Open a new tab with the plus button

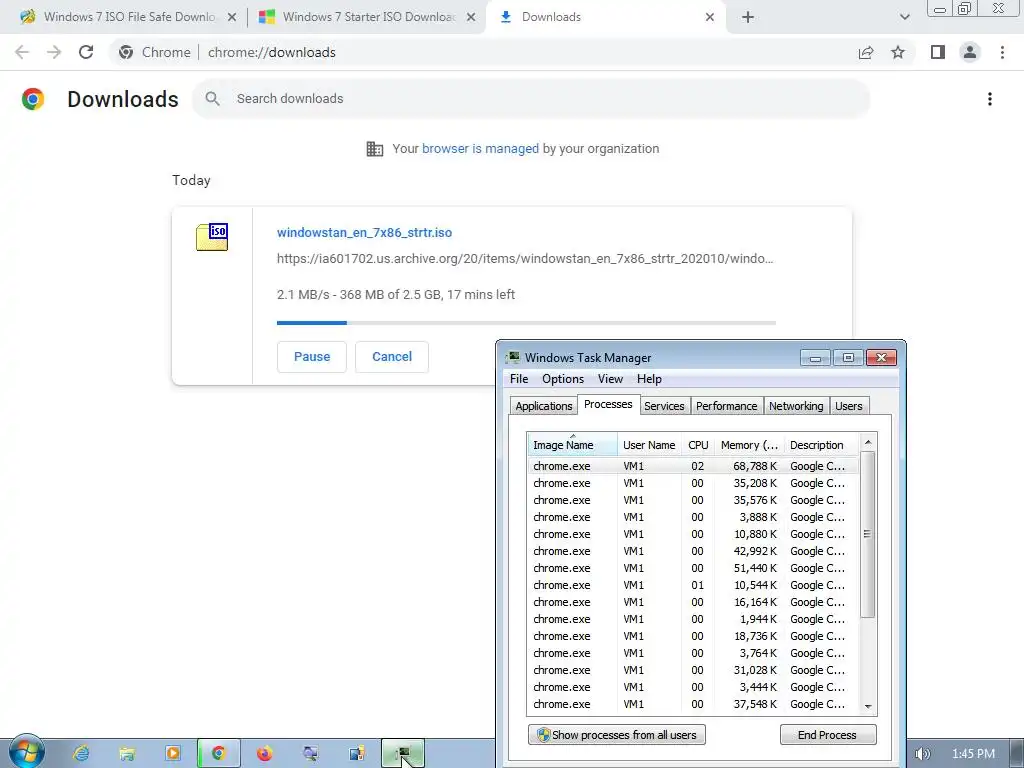coord(748,17)
